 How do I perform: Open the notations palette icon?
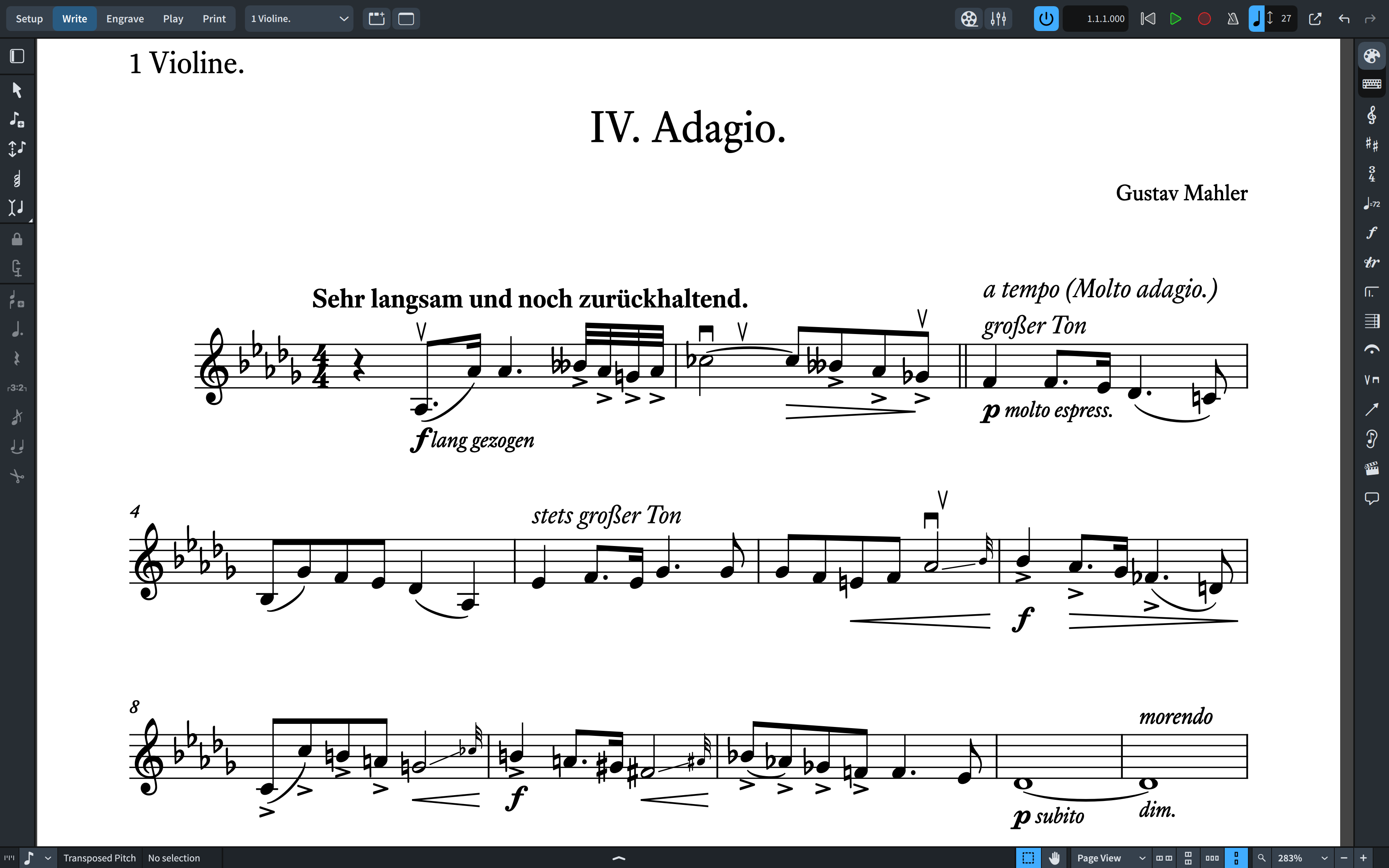(1372, 56)
